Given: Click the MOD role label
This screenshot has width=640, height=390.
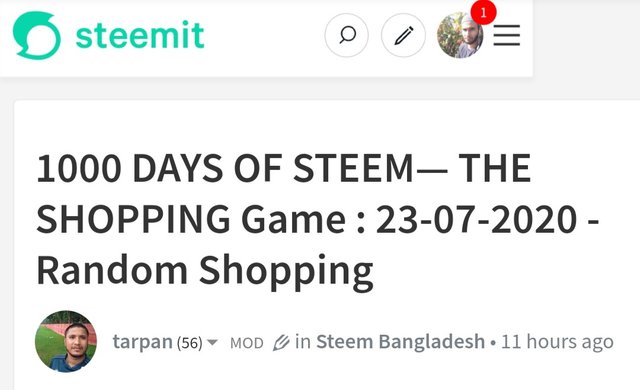Looking at the screenshot, I should pos(247,343).
